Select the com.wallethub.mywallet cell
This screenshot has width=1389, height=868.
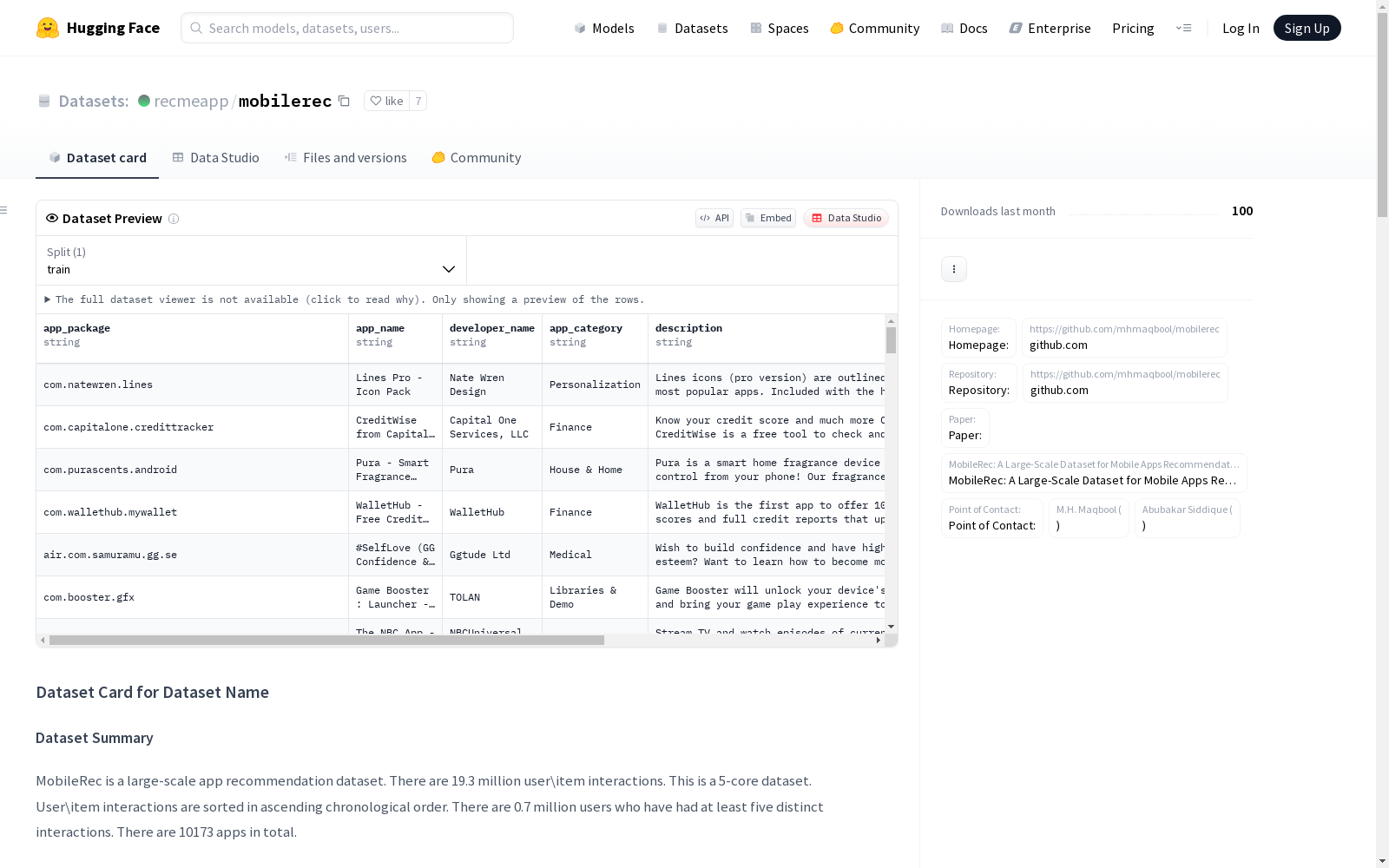pos(192,512)
